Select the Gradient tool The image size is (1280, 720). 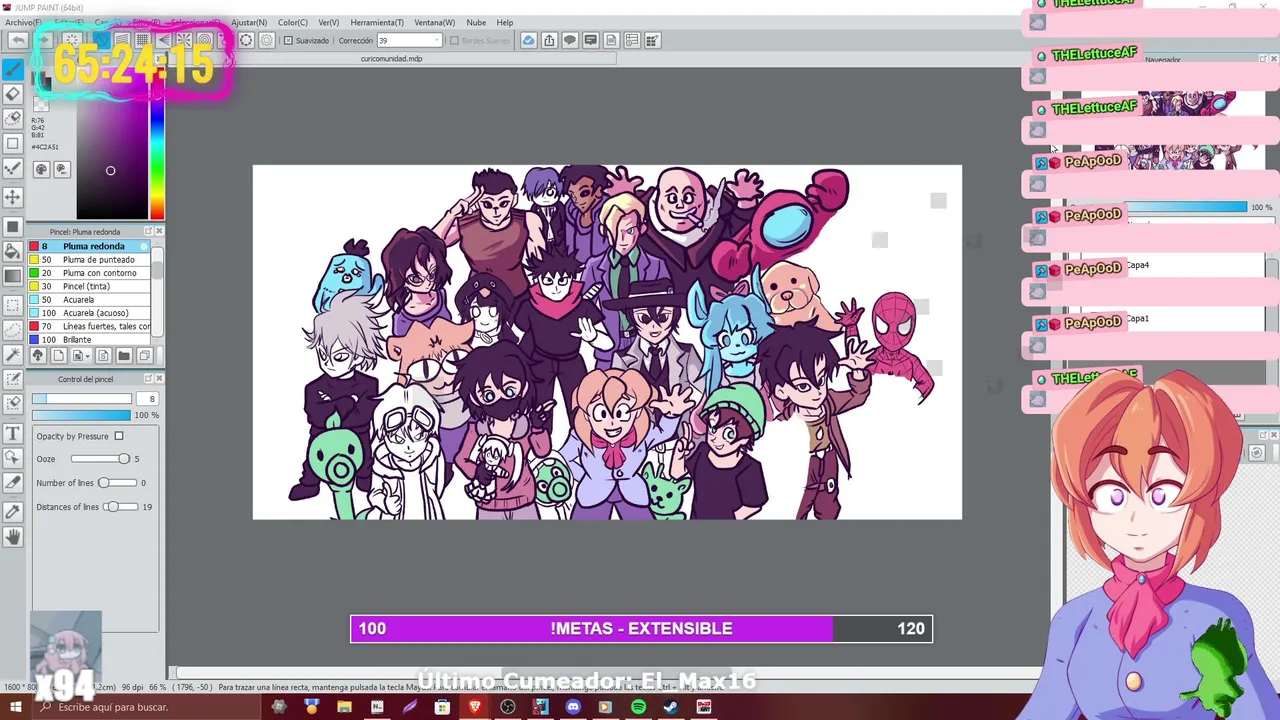pos(12,276)
